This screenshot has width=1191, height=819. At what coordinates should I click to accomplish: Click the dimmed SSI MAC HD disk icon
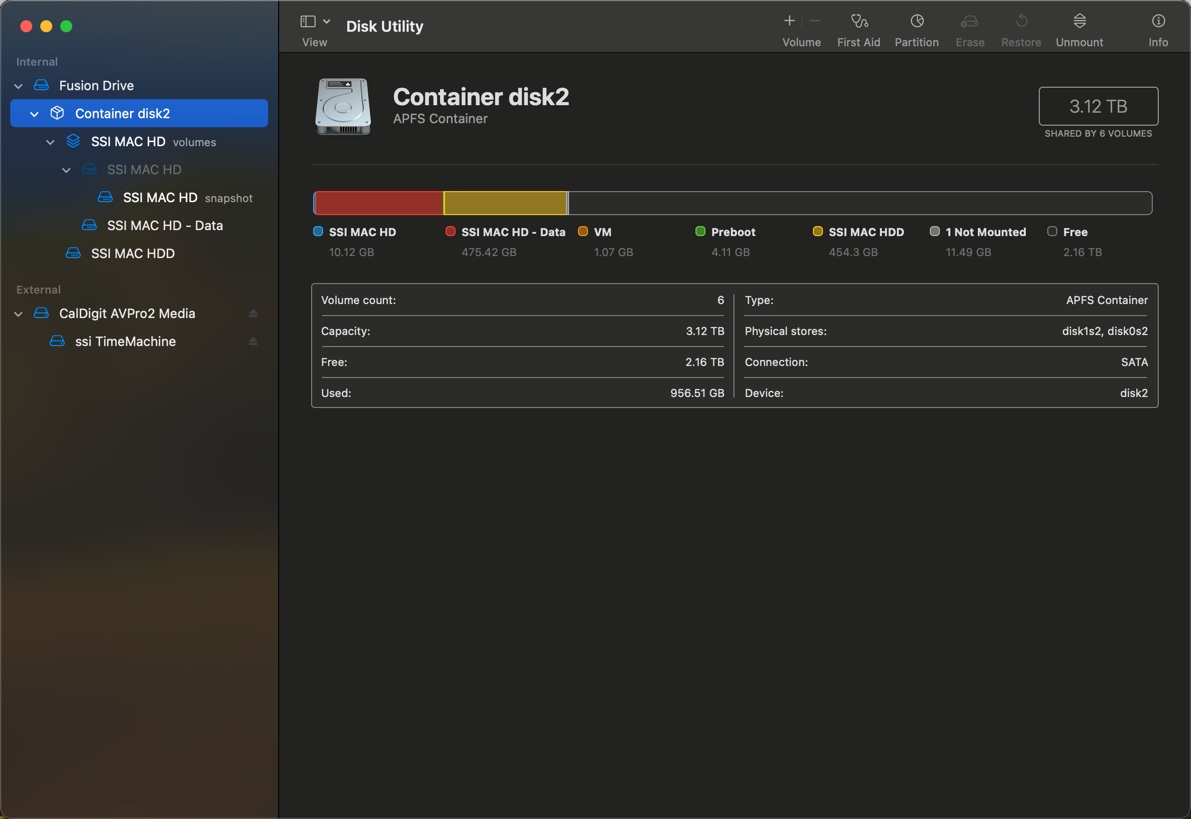point(89,169)
